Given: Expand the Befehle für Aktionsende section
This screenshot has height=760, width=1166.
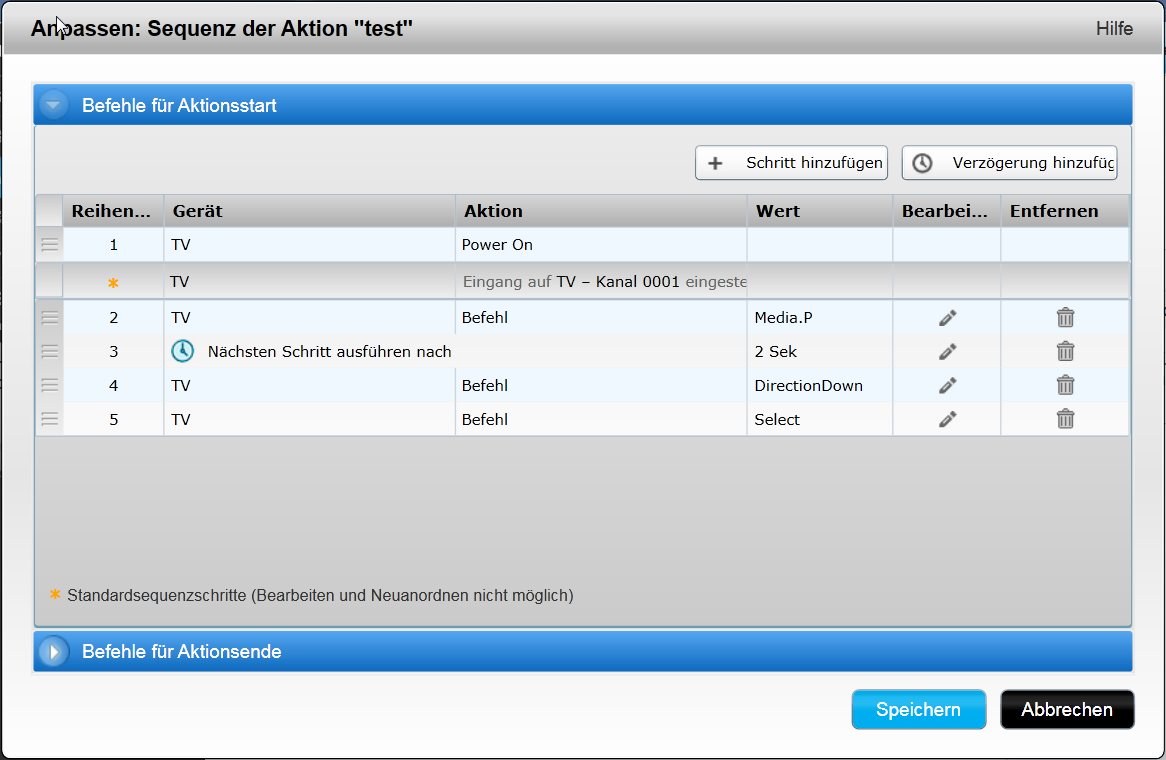Looking at the screenshot, I should pos(54,652).
